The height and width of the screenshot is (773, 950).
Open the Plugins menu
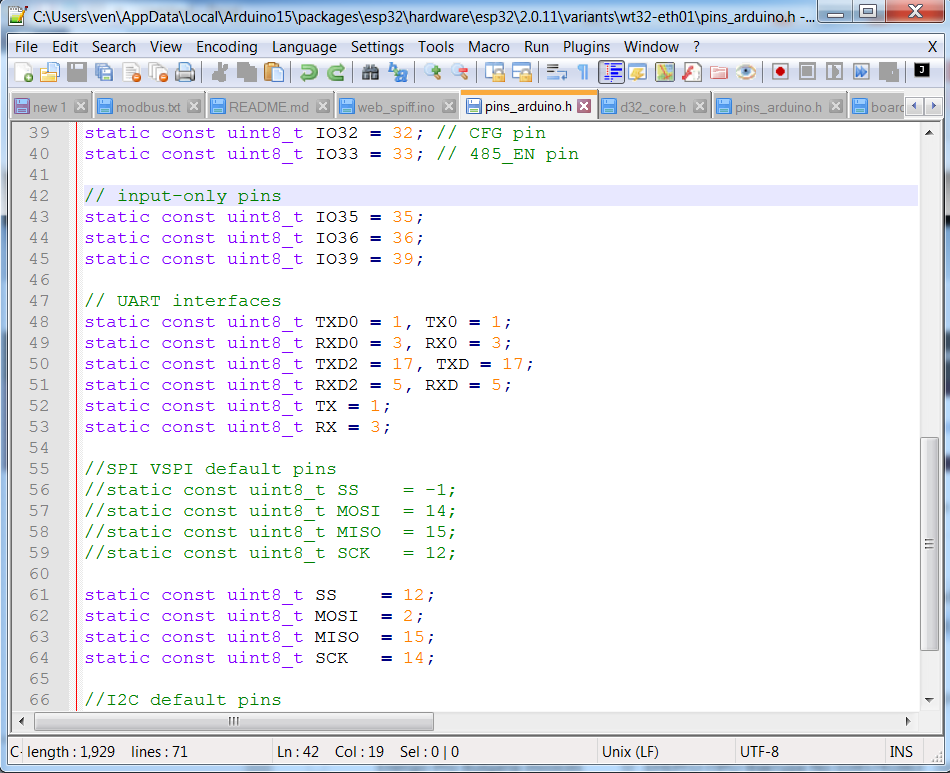pos(586,47)
